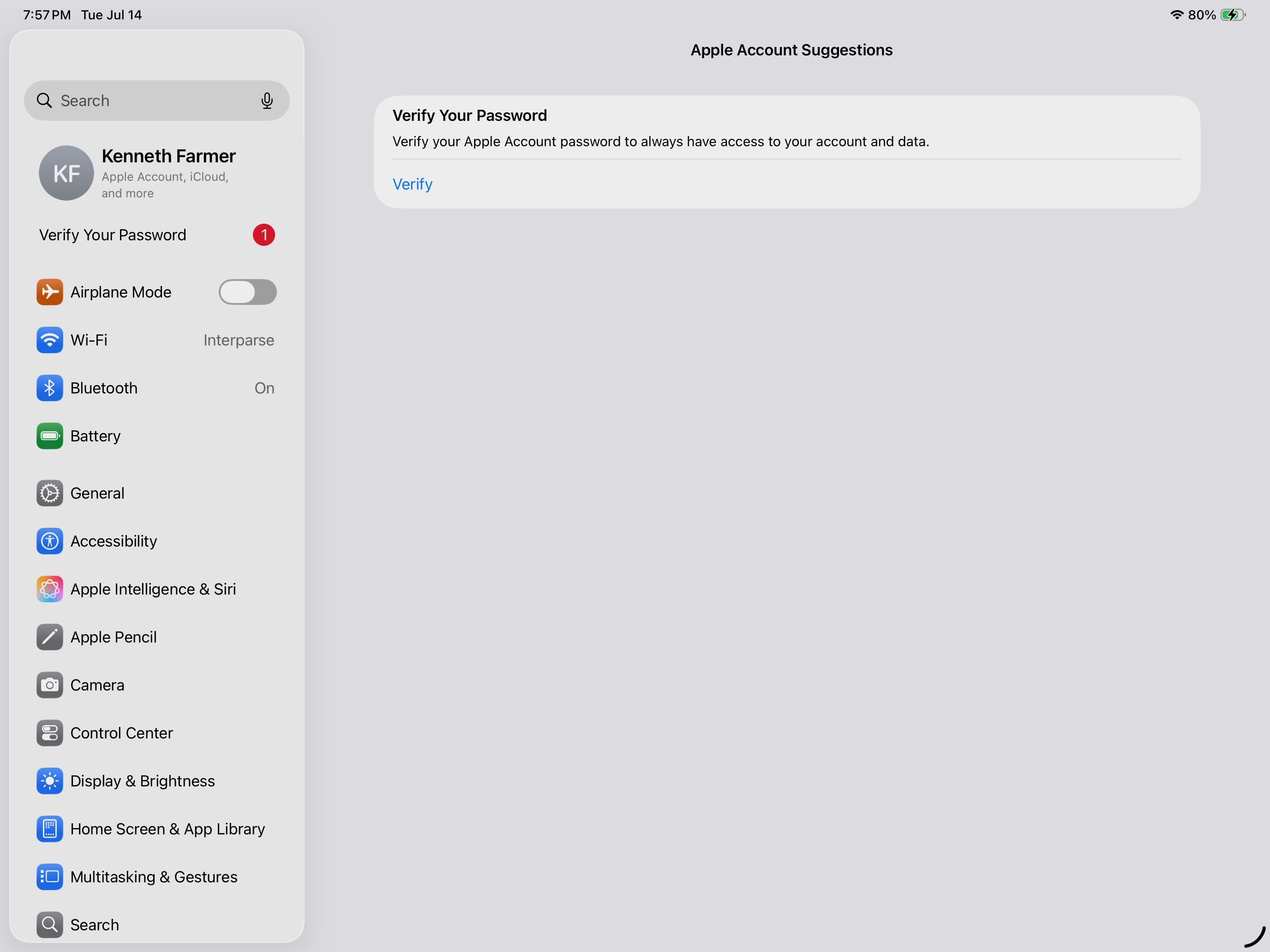Select Apple Pencil settings
The height and width of the screenshot is (952, 1270).
156,637
